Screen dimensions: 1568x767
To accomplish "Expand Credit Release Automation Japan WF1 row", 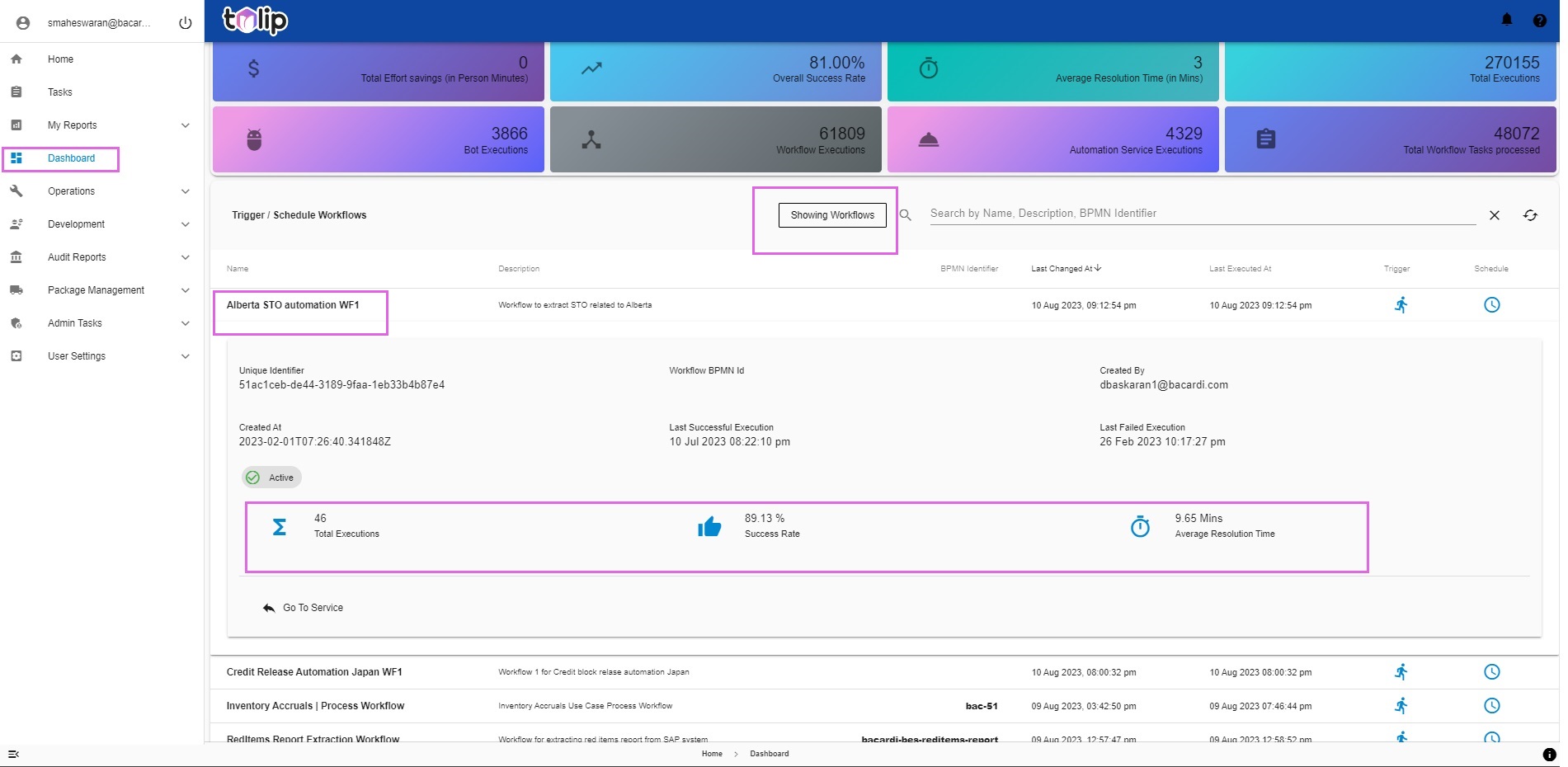I will click(883, 672).
